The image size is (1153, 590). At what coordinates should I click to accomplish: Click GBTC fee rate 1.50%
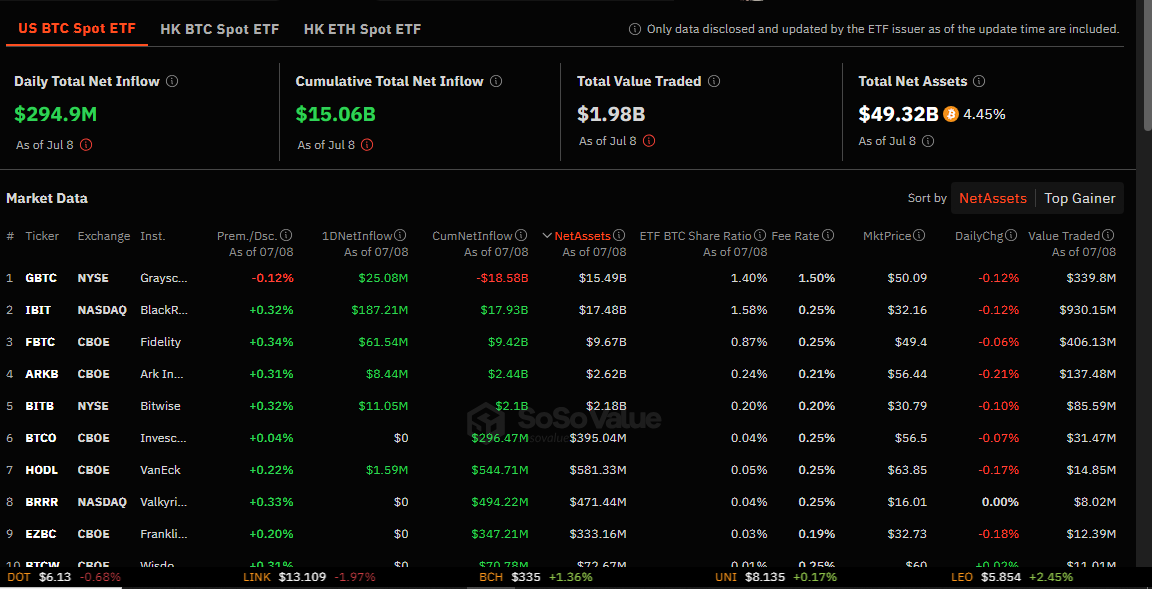coord(816,278)
